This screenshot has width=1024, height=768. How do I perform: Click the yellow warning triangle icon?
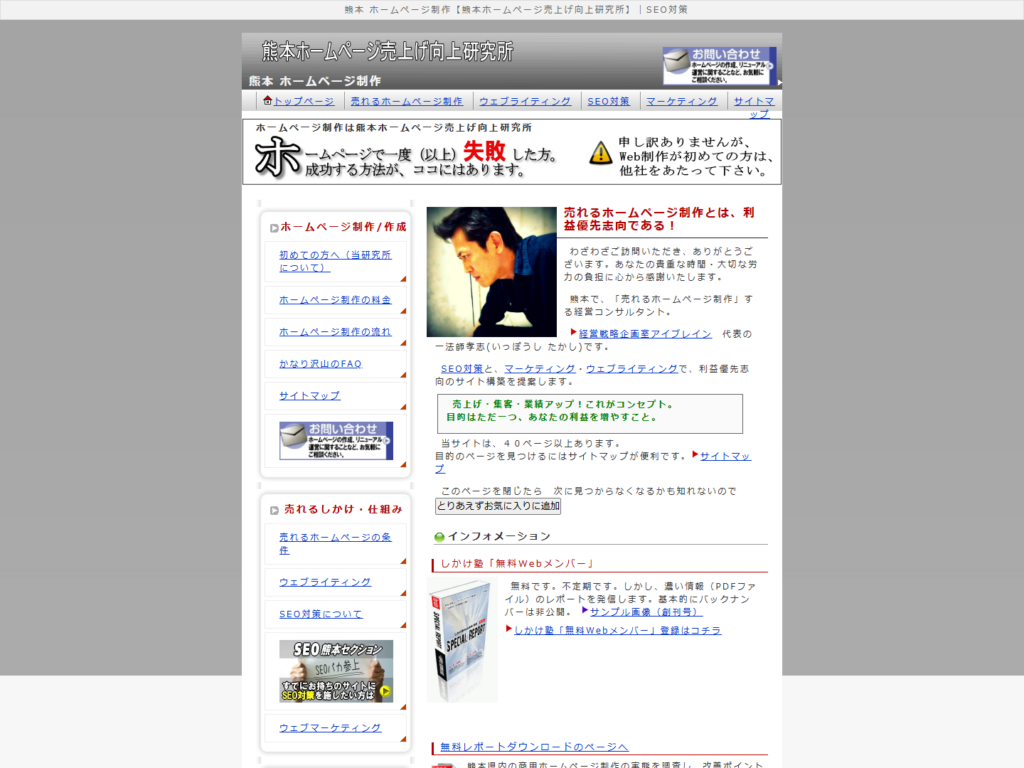[x=600, y=152]
